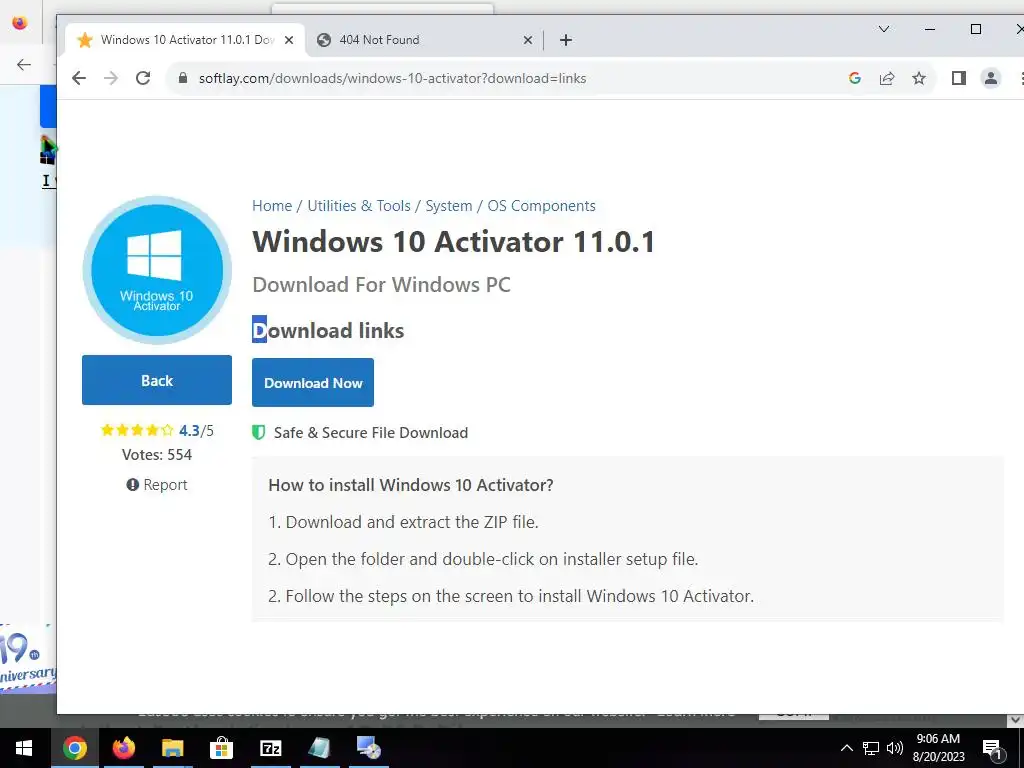Screen dimensions: 1024x768
Task: Select the Windows 10 Activator tab
Action: [x=183, y=40]
